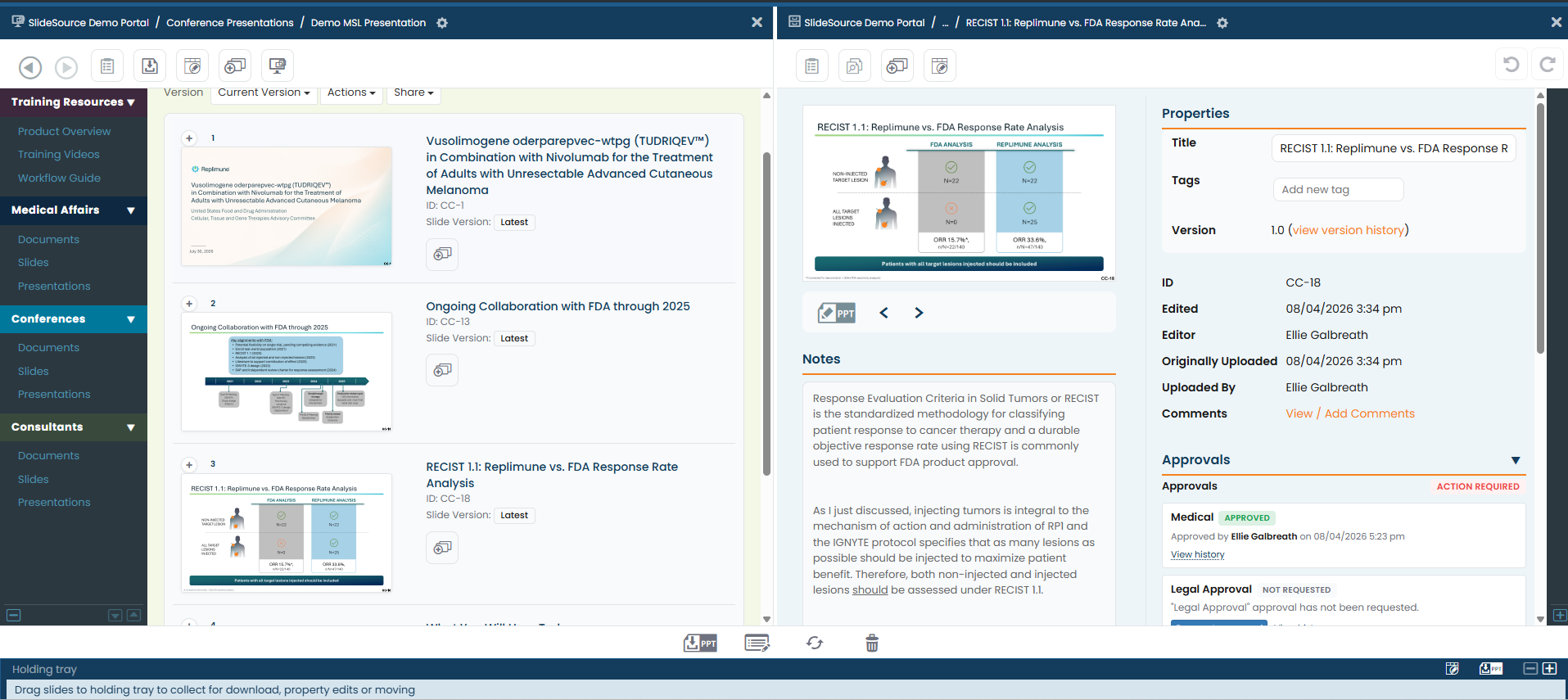Open Product Overview in sidebar
Image resolution: width=1568 pixels, height=700 pixels.
coord(64,132)
